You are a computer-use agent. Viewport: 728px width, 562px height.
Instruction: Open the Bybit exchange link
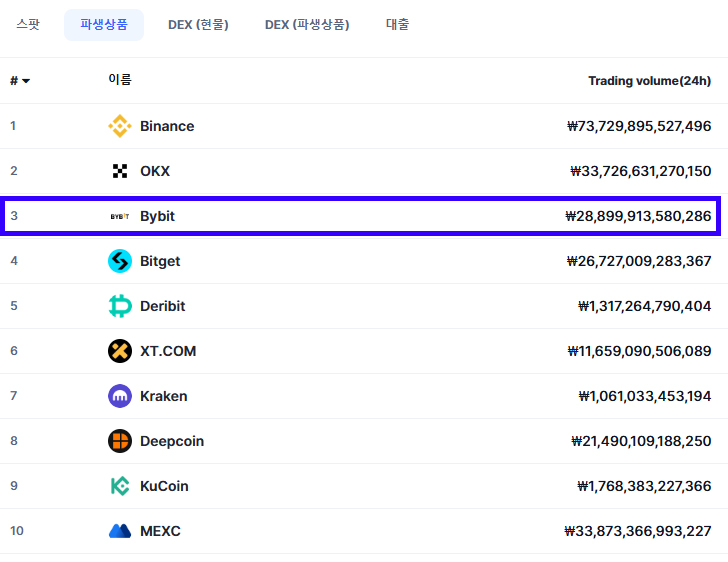[x=157, y=216]
